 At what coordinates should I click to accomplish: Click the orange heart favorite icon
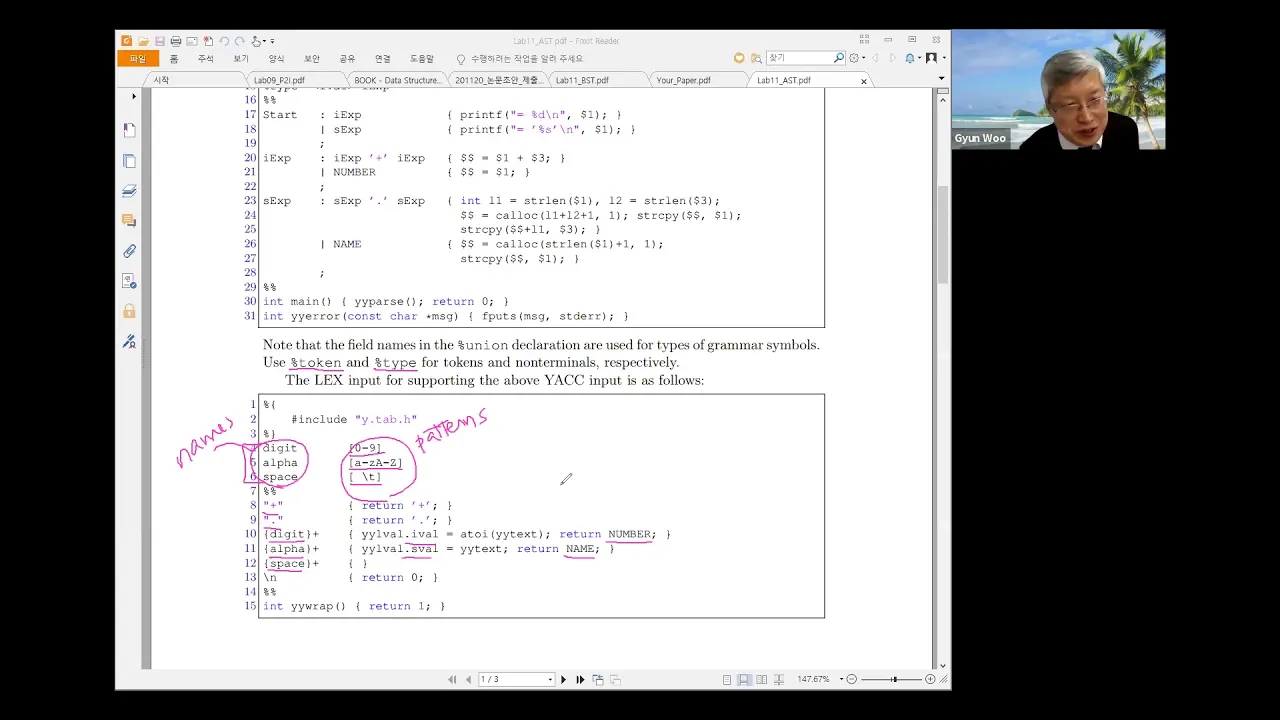pyautogui.click(x=739, y=58)
